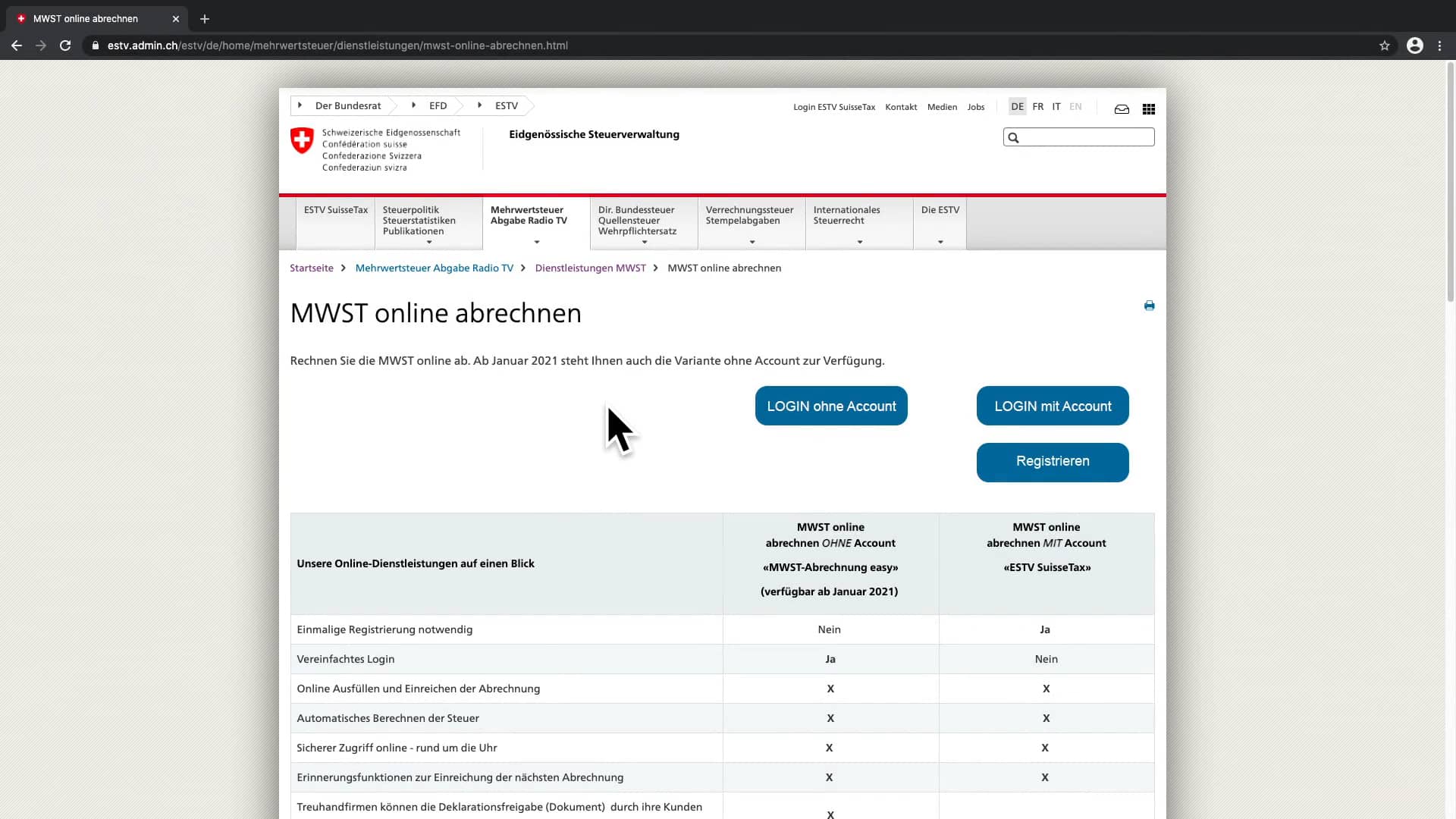
Task: Expand the Die ESTV dropdown chevron
Action: 940,240
